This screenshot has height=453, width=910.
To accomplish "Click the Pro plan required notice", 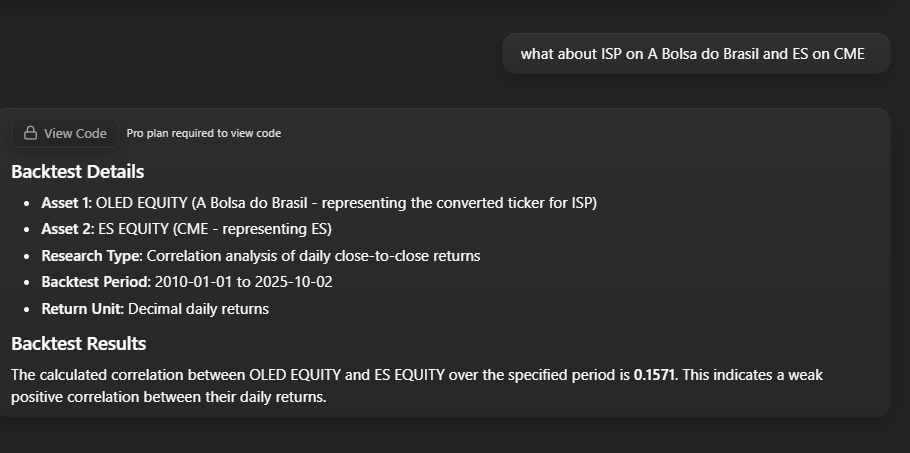I will pos(203,133).
